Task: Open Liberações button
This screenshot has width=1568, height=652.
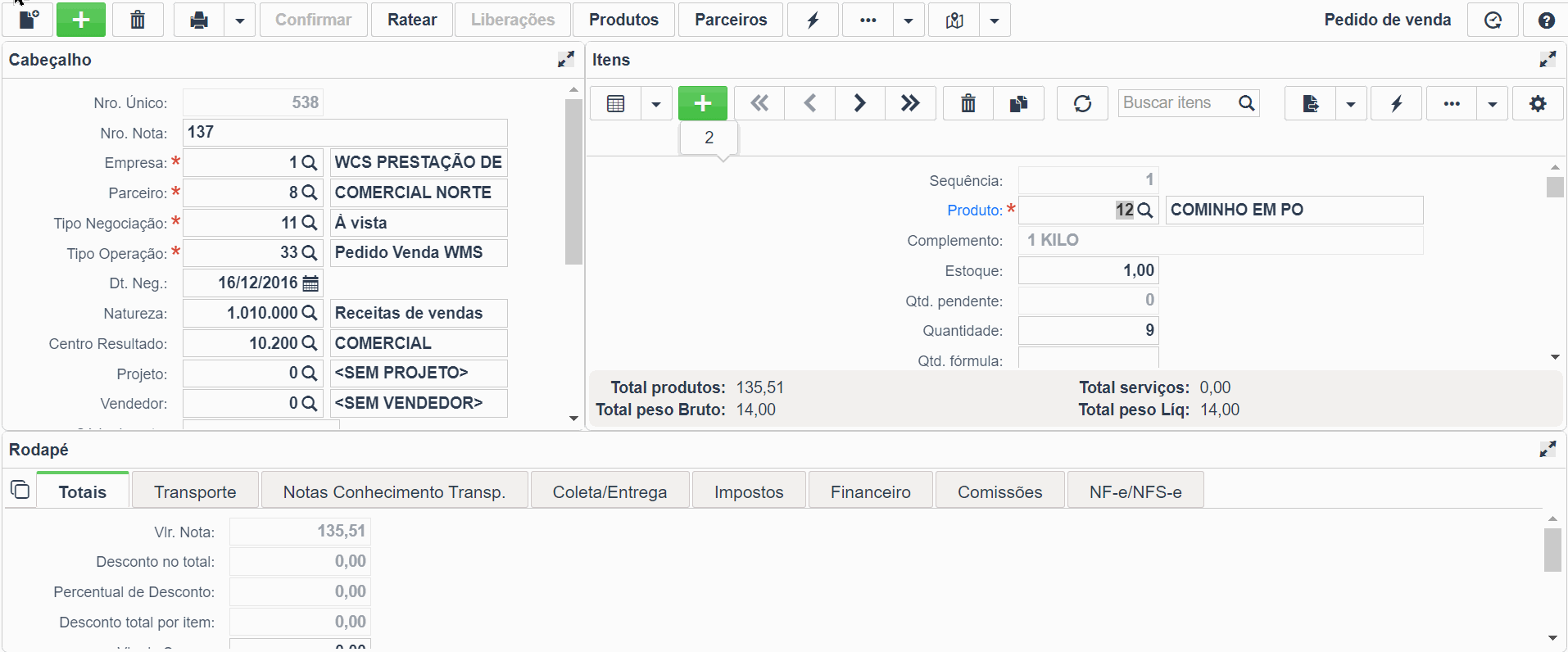Action: (x=513, y=20)
